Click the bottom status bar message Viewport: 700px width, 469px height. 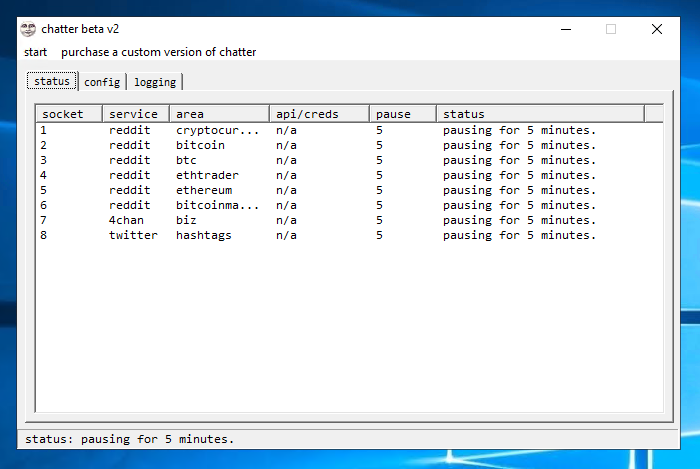click(129, 440)
